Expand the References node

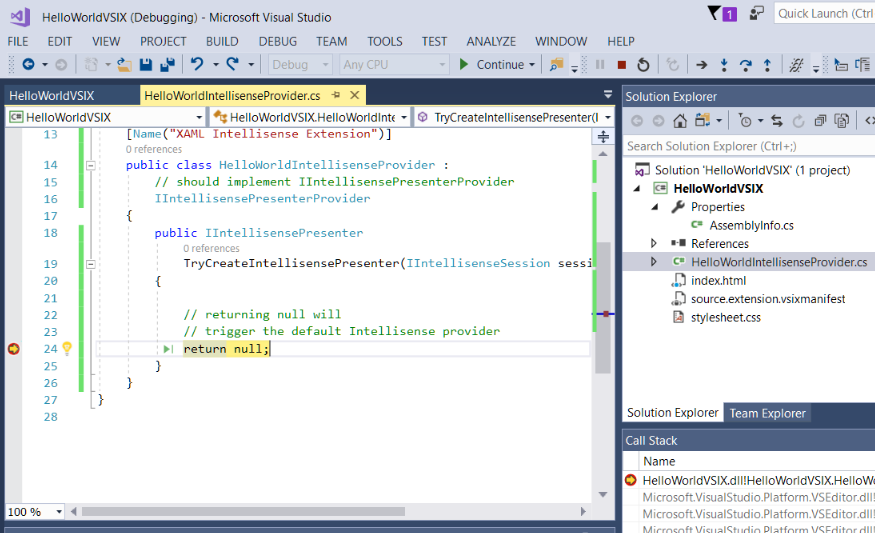click(653, 243)
